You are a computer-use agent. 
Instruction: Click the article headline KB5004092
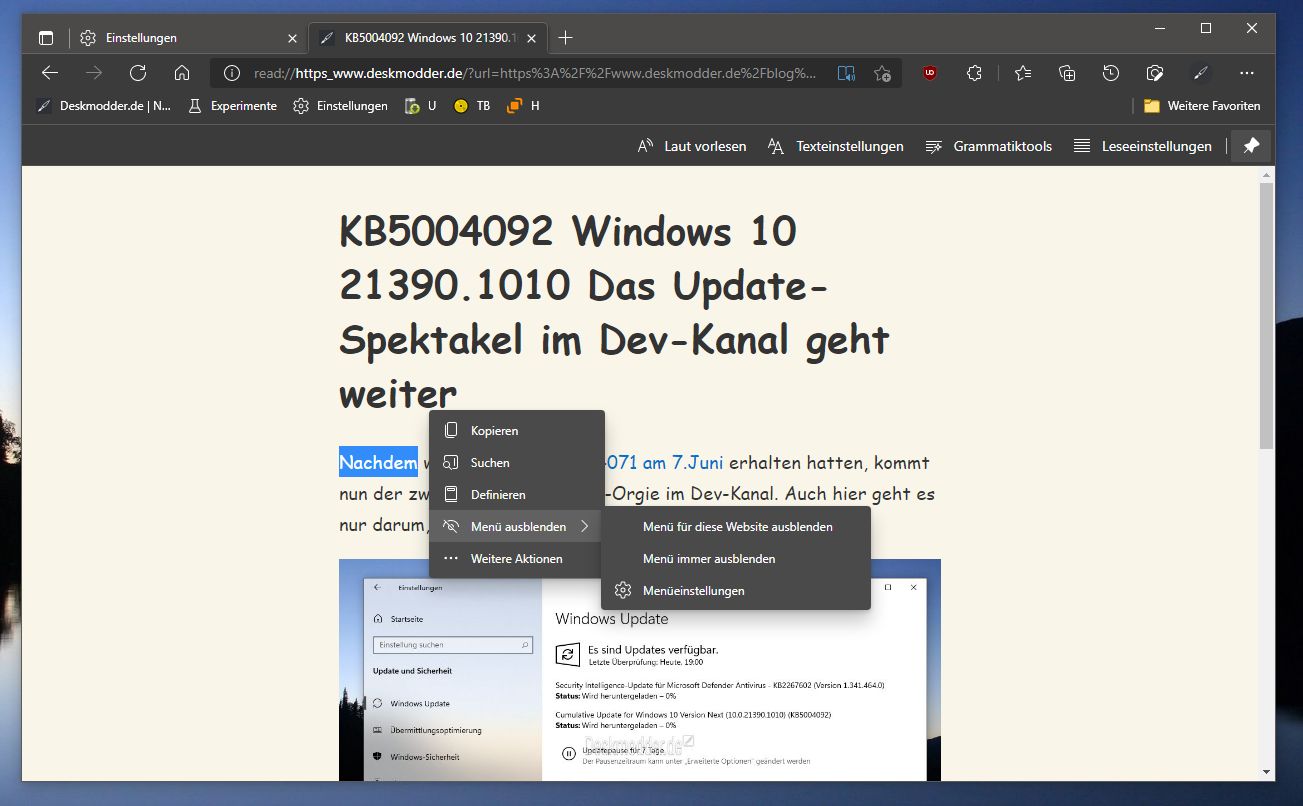(x=614, y=313)
